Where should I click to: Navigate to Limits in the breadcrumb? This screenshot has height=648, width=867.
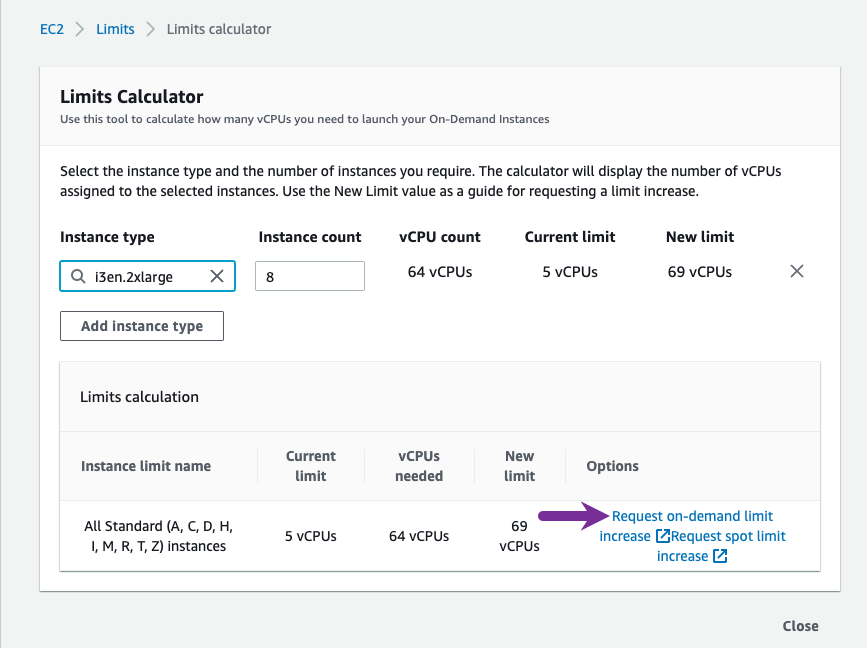click(115, 29)
